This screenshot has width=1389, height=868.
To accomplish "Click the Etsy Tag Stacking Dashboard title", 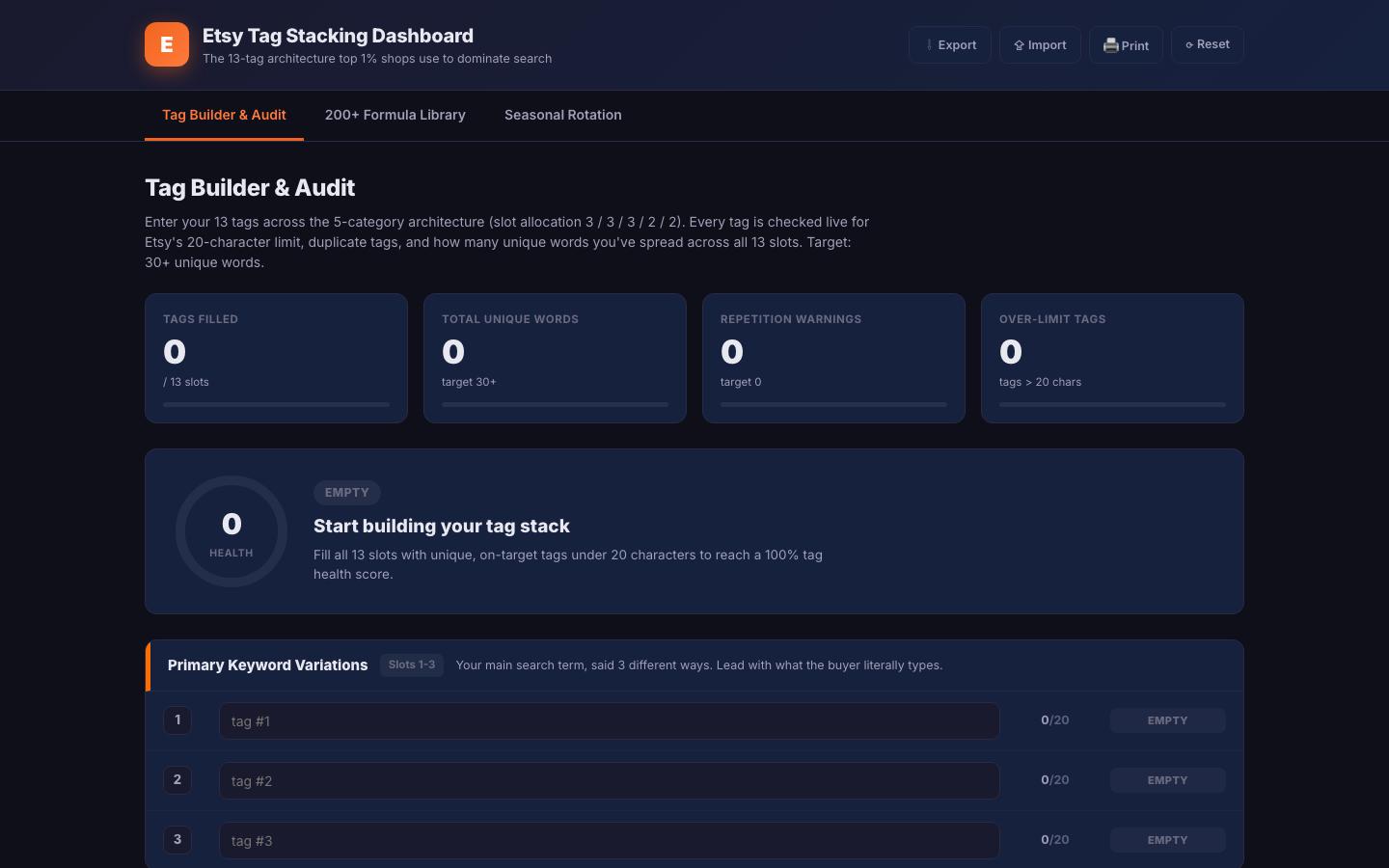I will coord(338,36).
